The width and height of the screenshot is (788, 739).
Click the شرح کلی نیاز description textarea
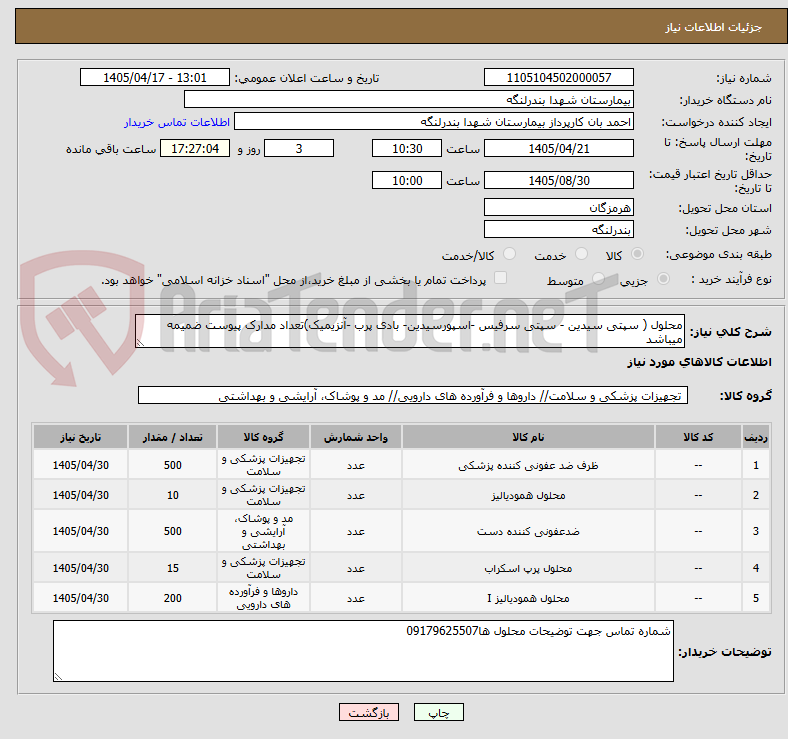pos(410,331)
